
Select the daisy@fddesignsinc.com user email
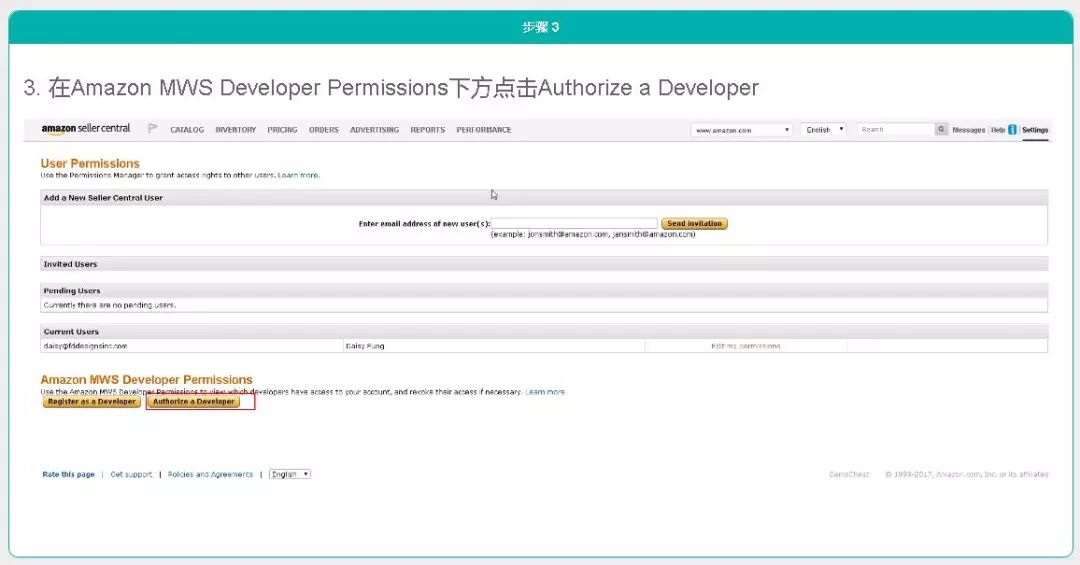[85, 346]
